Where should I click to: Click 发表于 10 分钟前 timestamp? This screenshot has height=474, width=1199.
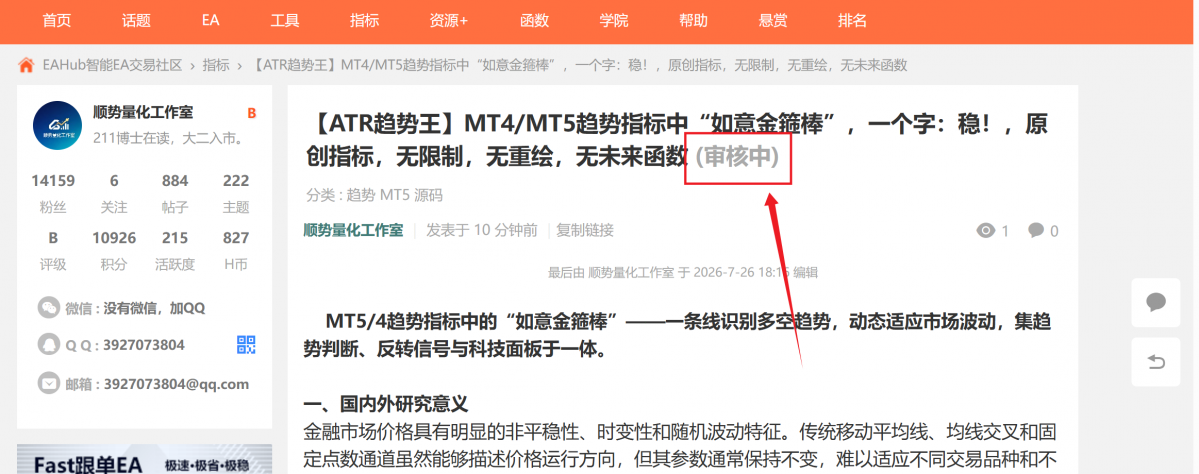tap(482, 230)
